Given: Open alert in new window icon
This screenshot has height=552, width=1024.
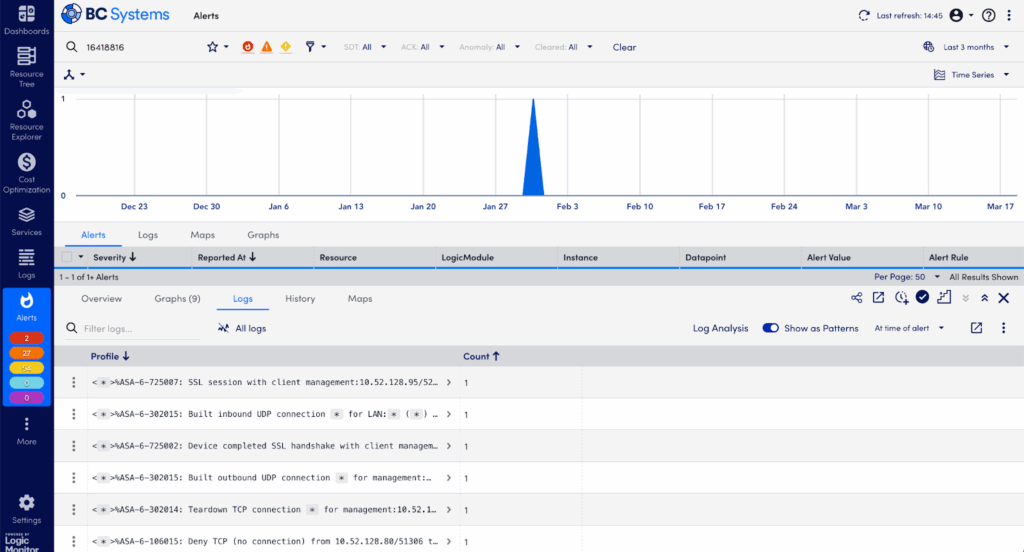Looking at the screenshot, I should [x=878, y=298].
